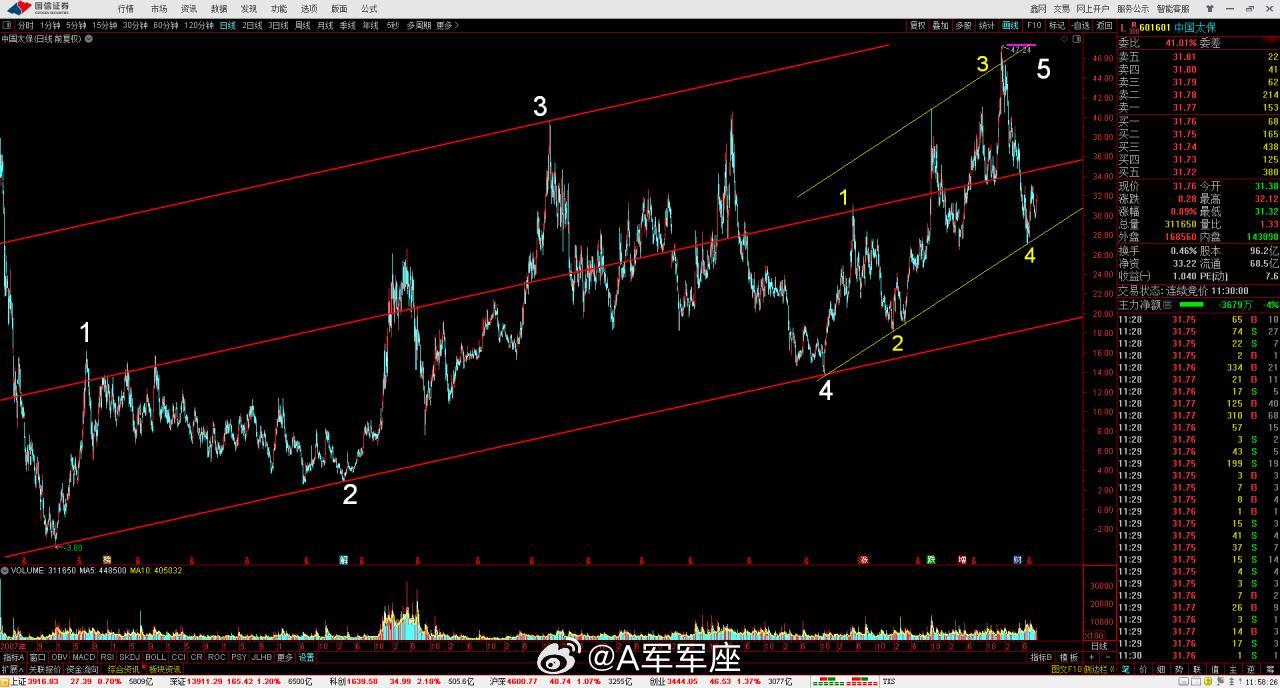
Task: Select the 1分钟 period
Action: (50, 25)
